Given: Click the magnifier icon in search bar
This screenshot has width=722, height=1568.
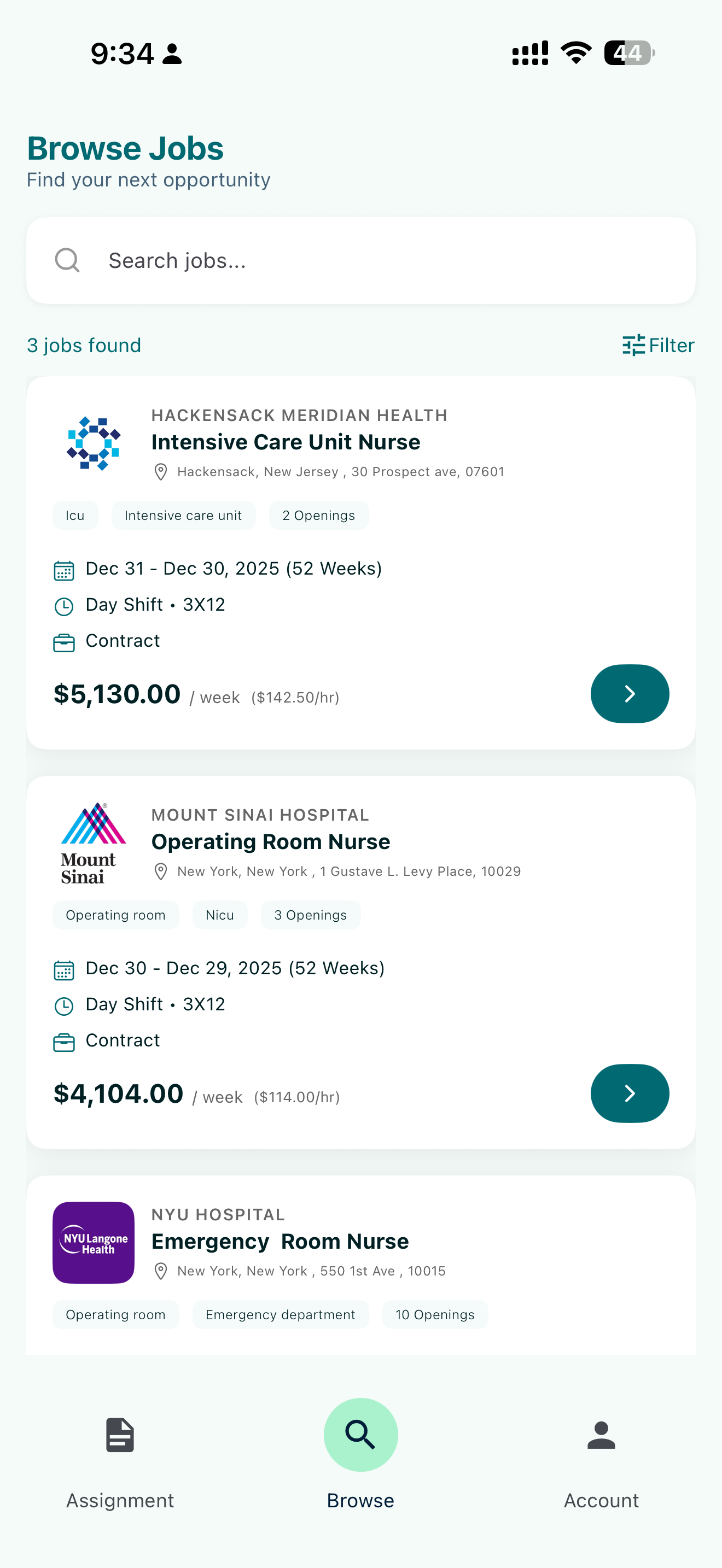Looking at the screenshot, I should tap(67, 261).
